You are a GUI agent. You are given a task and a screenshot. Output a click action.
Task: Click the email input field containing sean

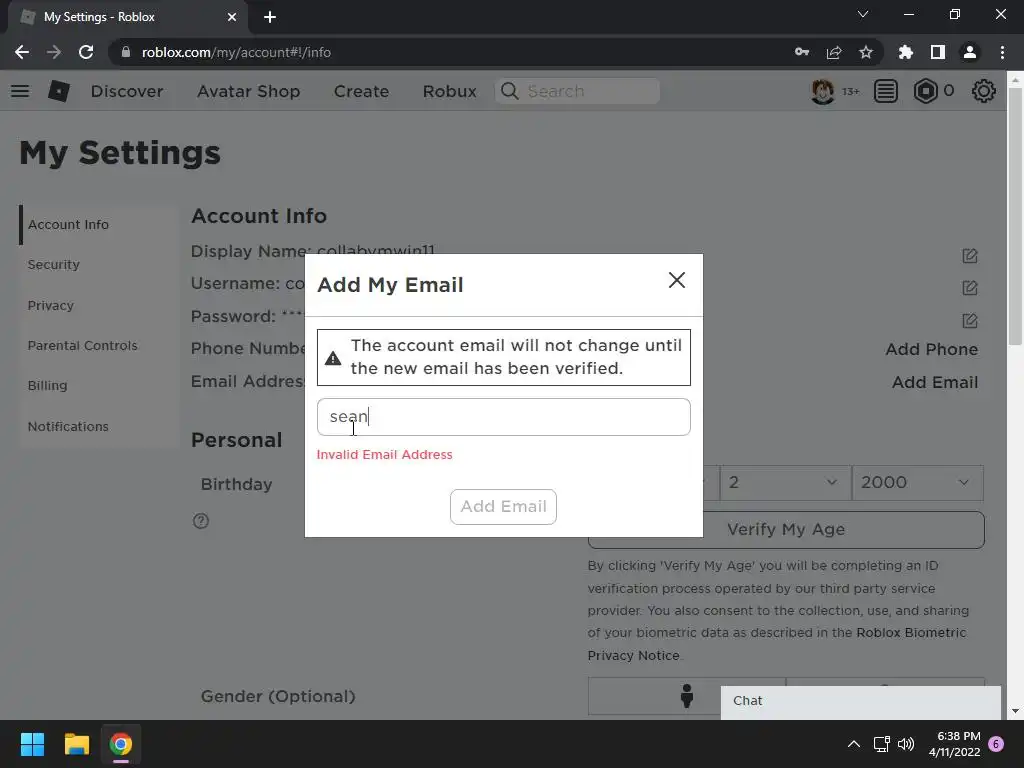504,417
